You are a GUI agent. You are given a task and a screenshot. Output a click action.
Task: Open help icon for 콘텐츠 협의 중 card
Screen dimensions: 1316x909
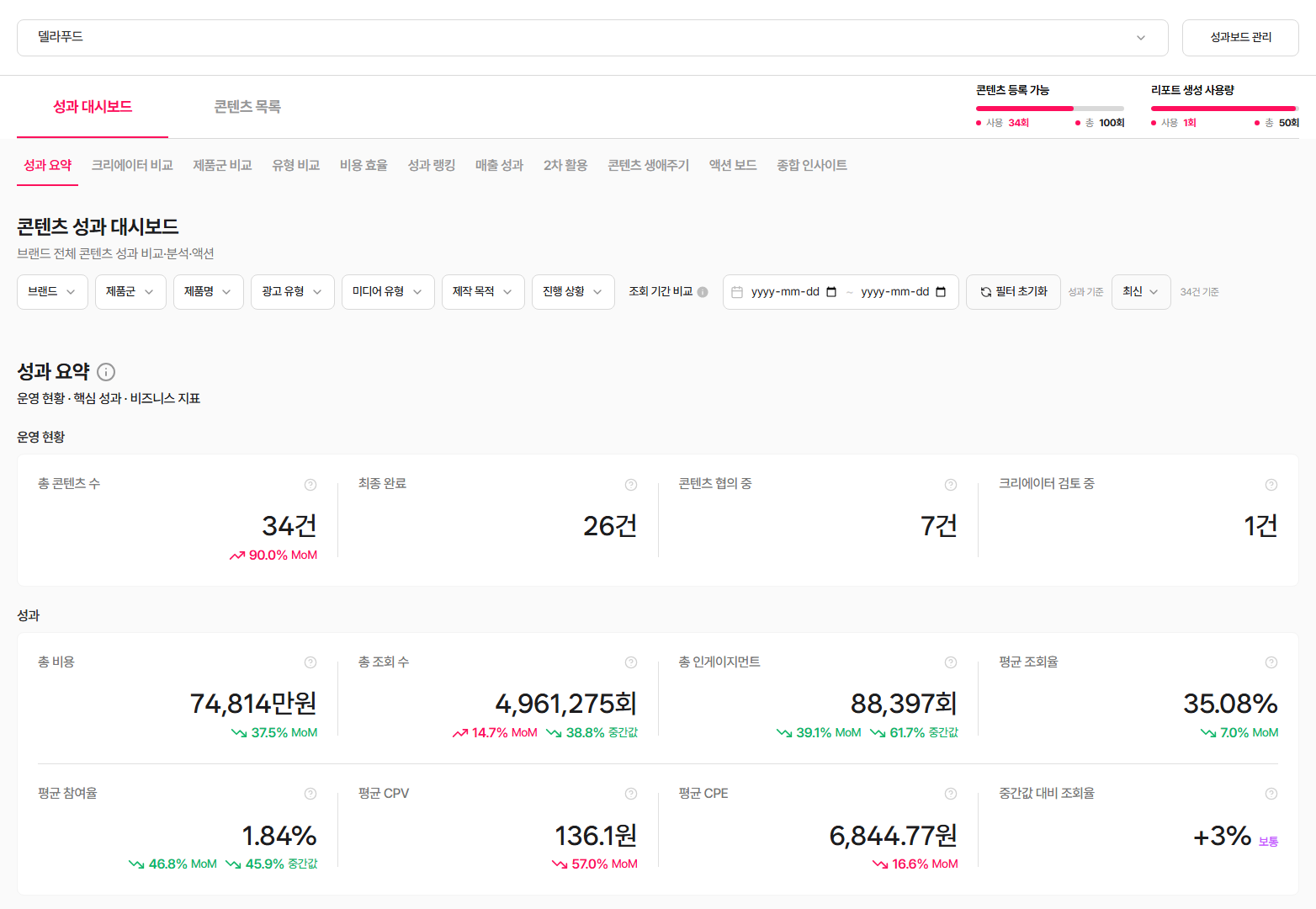tap(951, 485)
